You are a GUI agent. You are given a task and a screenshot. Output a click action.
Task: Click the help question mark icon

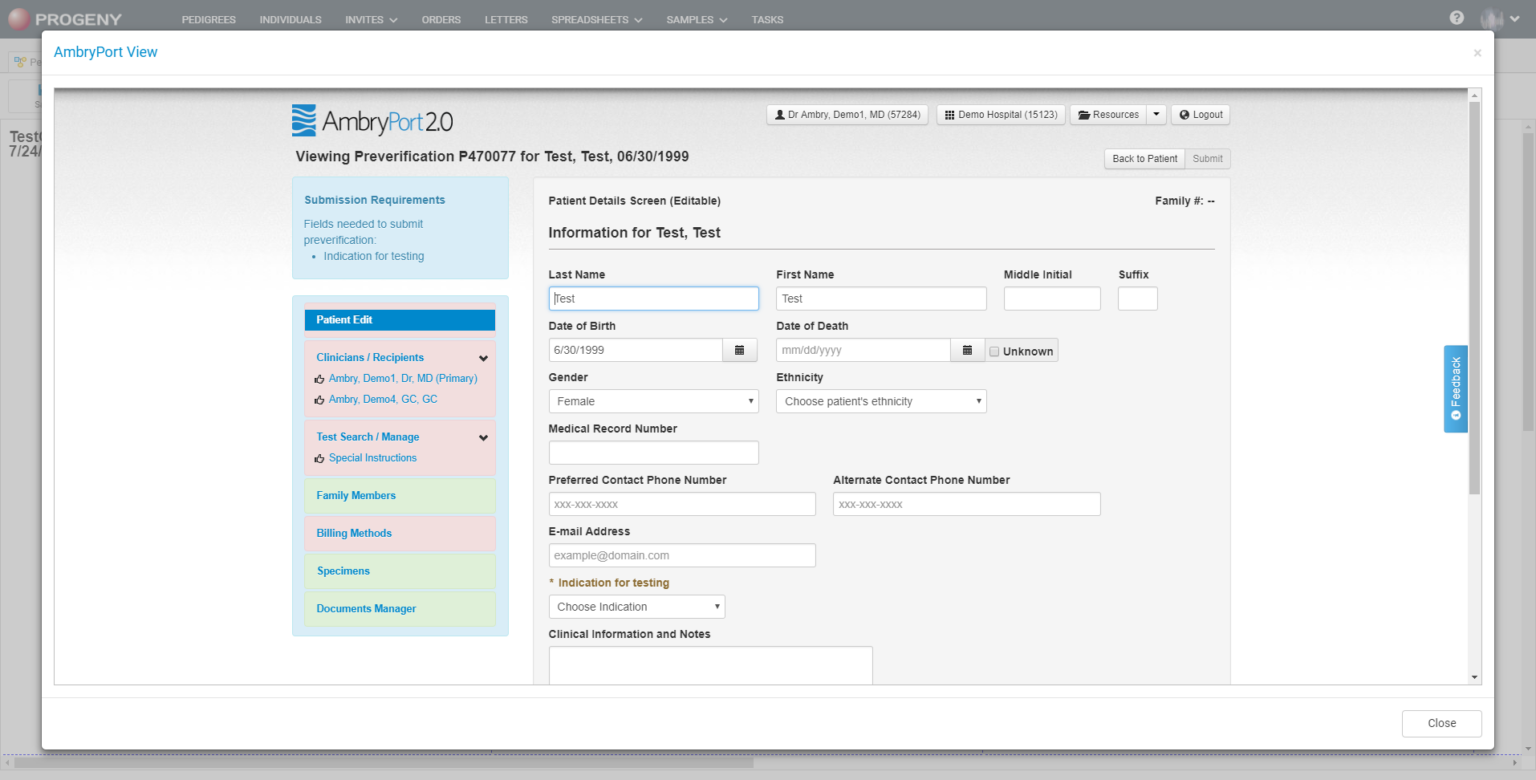coord(1457,18)
